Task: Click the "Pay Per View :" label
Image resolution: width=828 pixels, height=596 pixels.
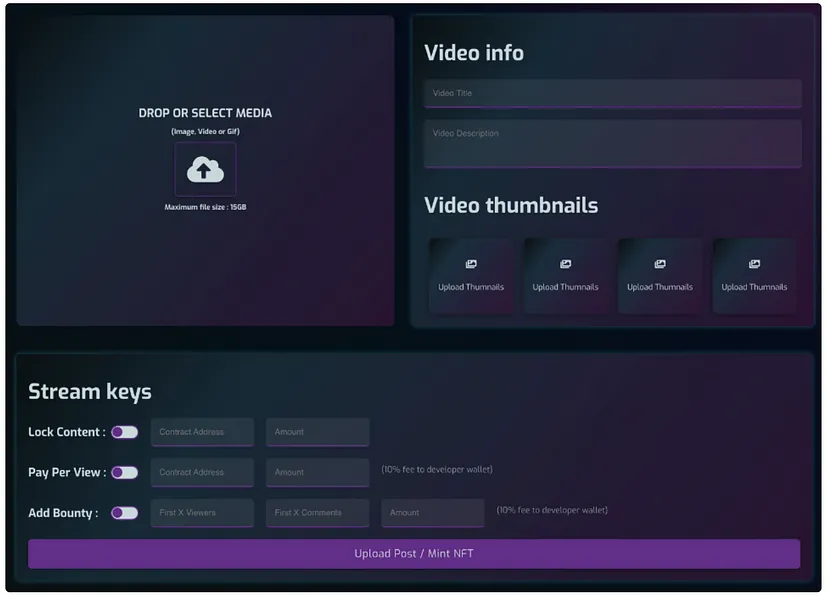Action: [67, 472]
